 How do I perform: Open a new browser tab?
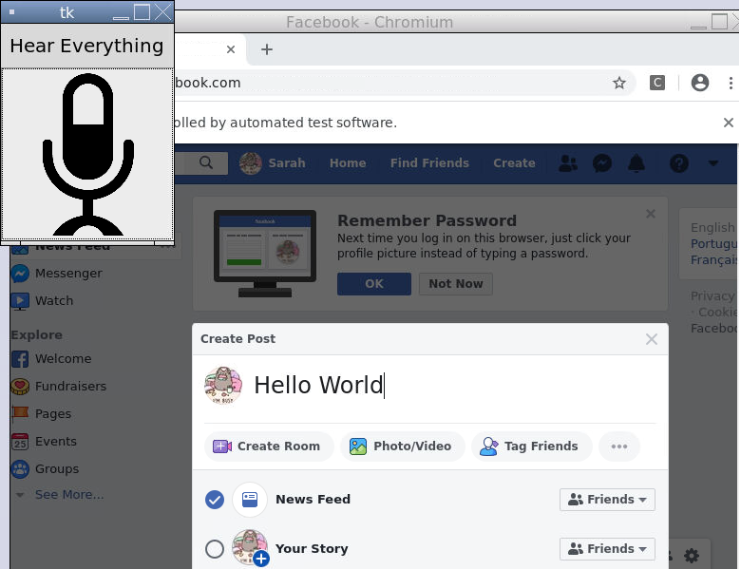click(267, 49)
